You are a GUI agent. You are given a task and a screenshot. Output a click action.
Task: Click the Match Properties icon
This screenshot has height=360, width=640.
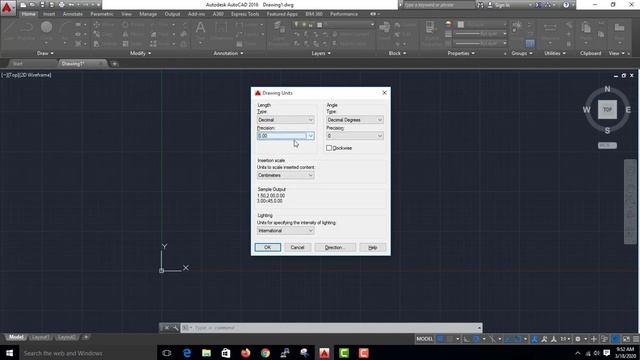(430, 27)
